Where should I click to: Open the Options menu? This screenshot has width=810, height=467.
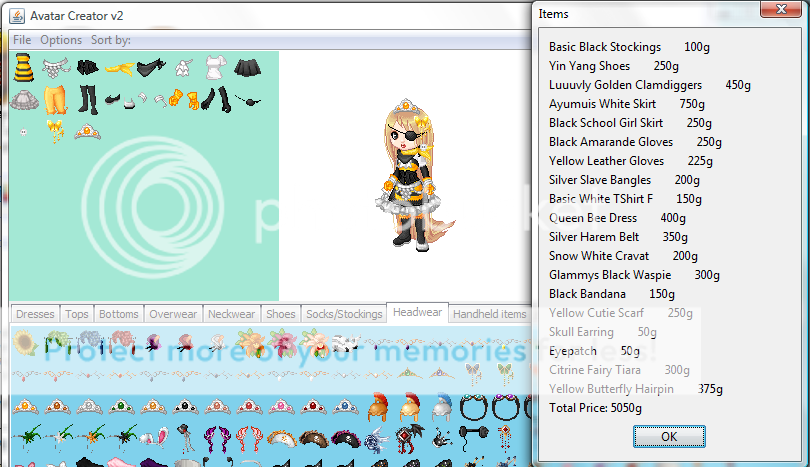tap(61, 40)
